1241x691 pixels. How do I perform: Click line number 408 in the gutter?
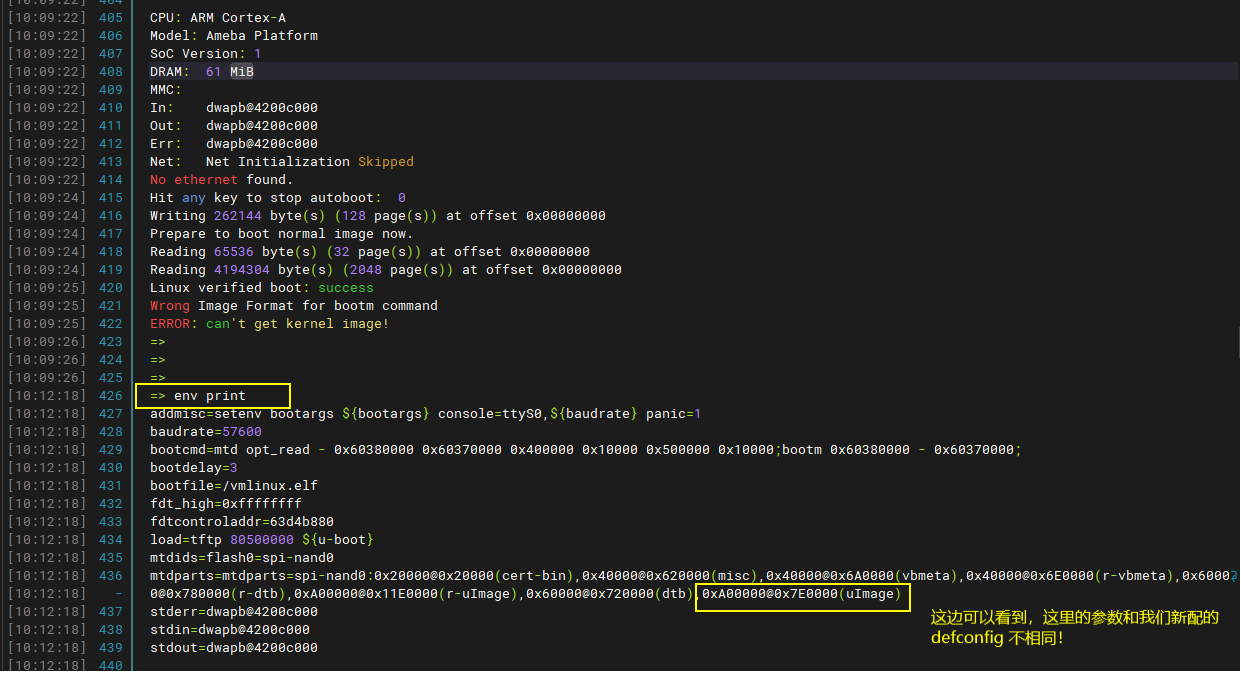tap(111, 72)
